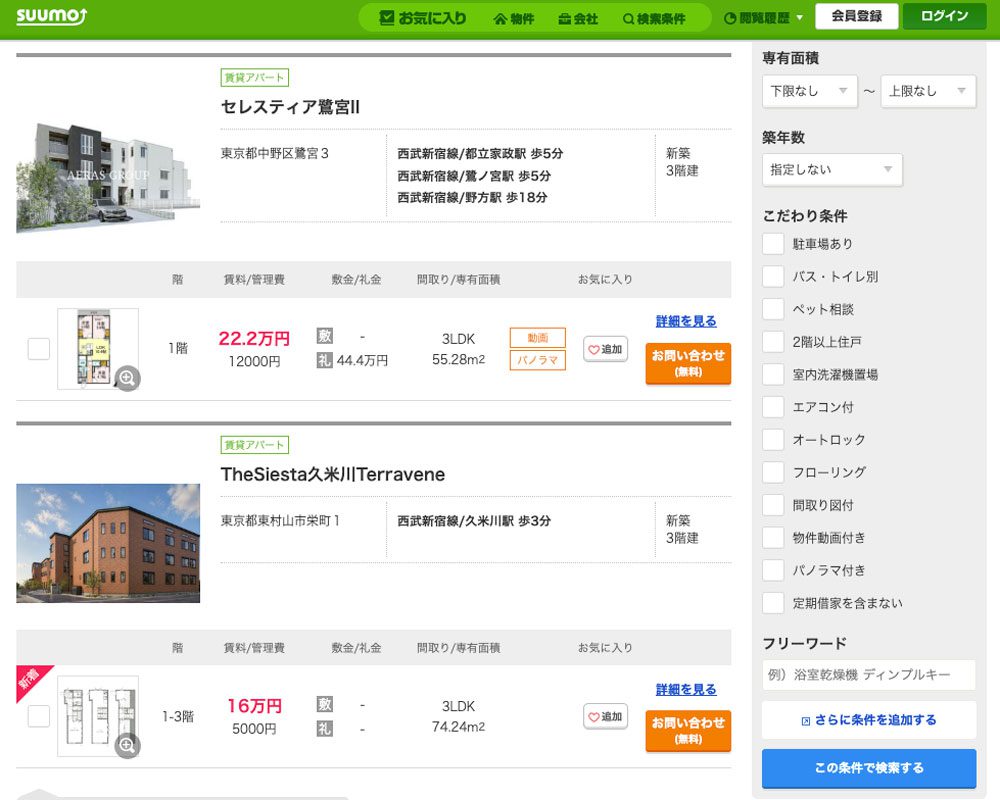
Task: Check 駐車場あり option
Action: [773, 244]
